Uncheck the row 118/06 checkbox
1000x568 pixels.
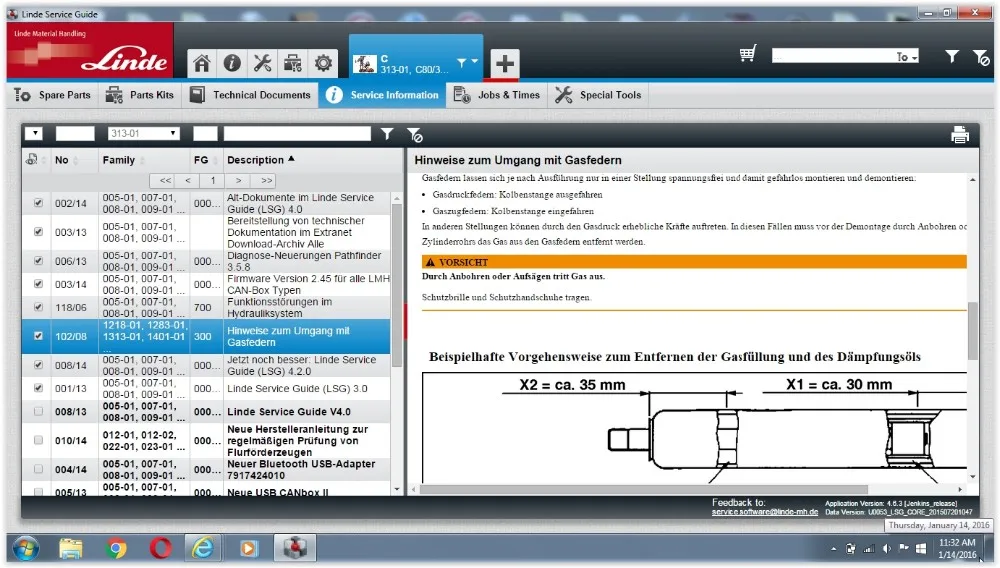38,307
